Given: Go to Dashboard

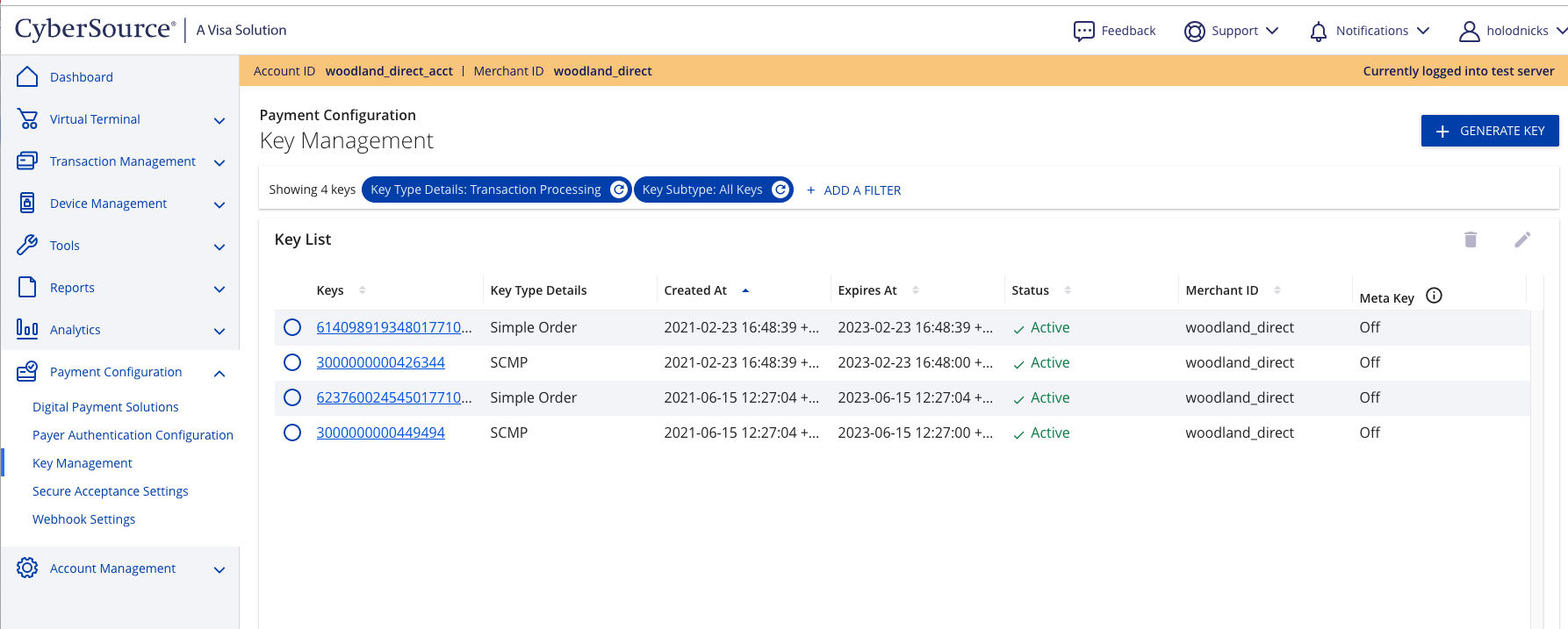Looking at the screenshot, I should (x=82, y=77).
